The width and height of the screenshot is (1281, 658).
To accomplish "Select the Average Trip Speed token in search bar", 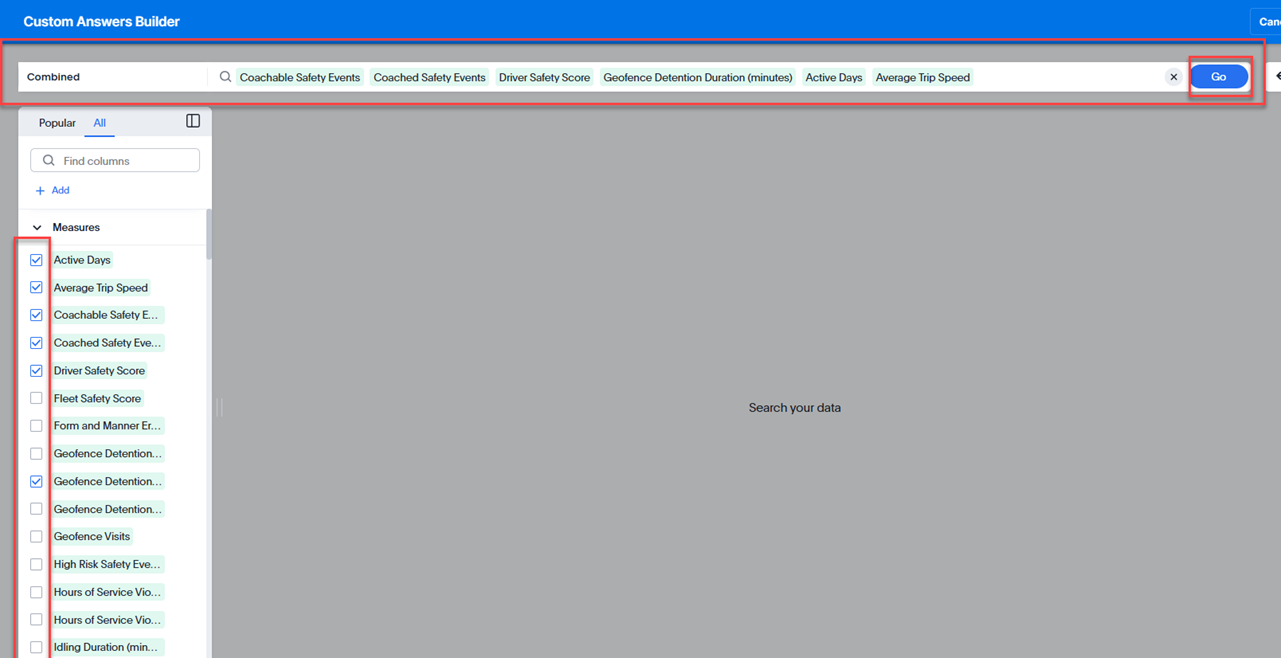I will point(922,77).
